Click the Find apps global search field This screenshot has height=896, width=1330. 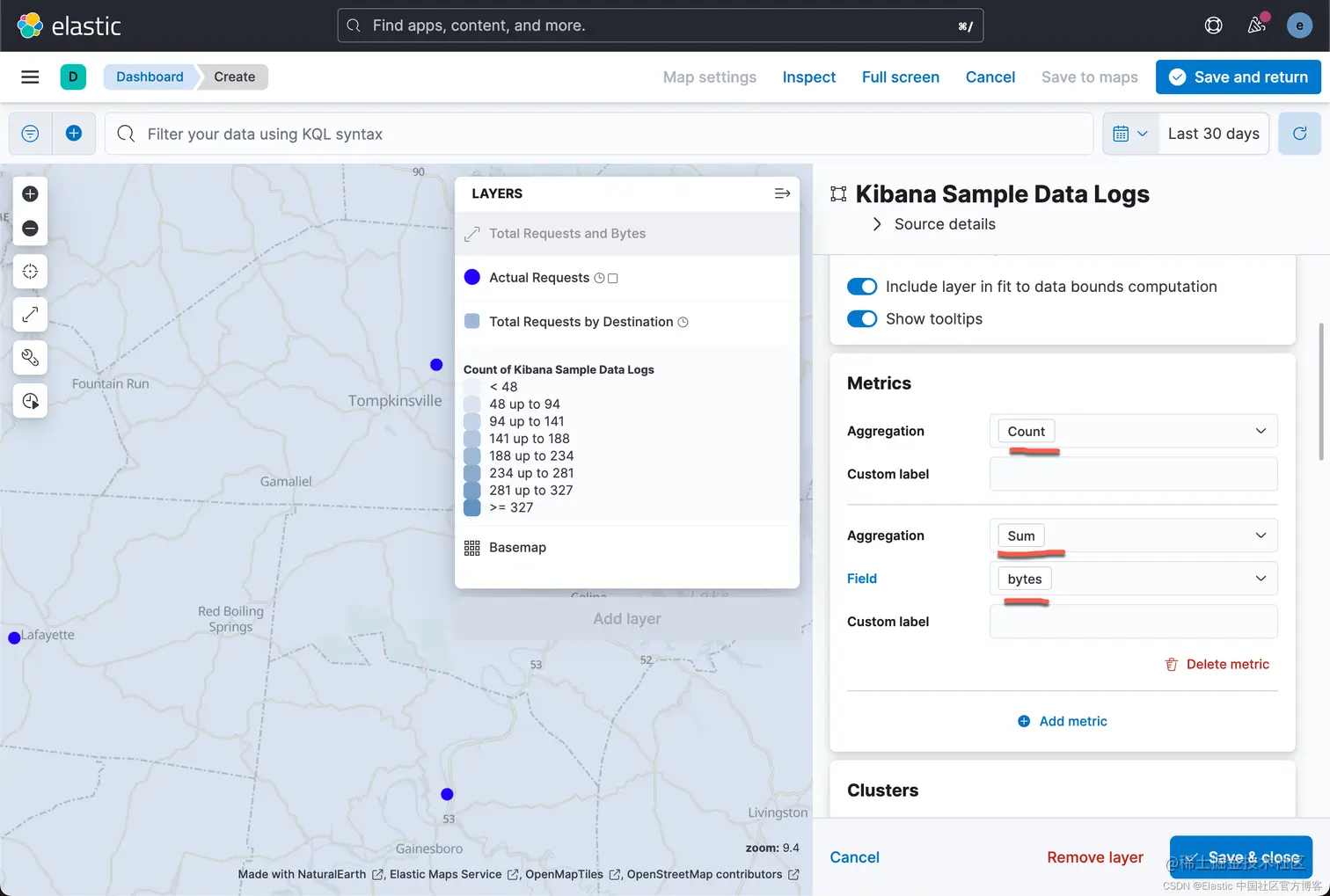pos(660,25)
